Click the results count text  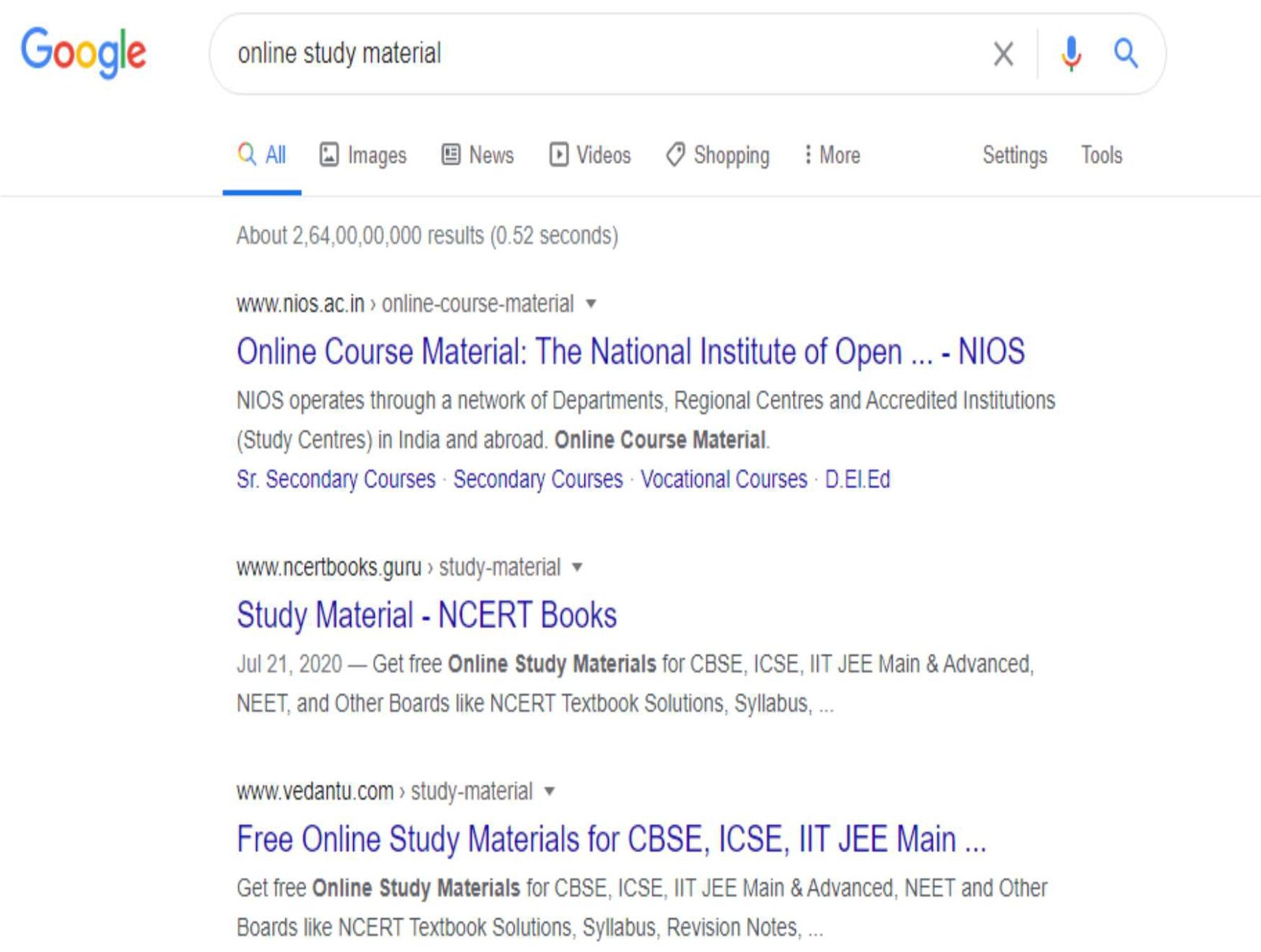point(427,236)
